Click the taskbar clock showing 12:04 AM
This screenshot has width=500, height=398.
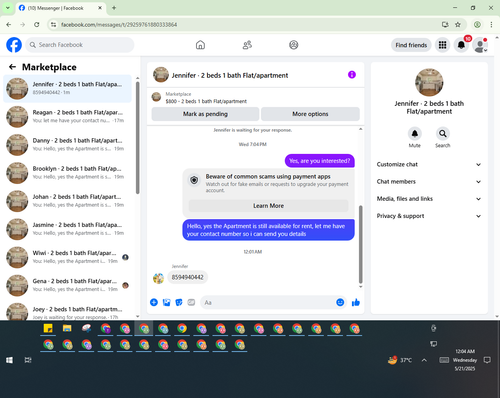point(465,360)
